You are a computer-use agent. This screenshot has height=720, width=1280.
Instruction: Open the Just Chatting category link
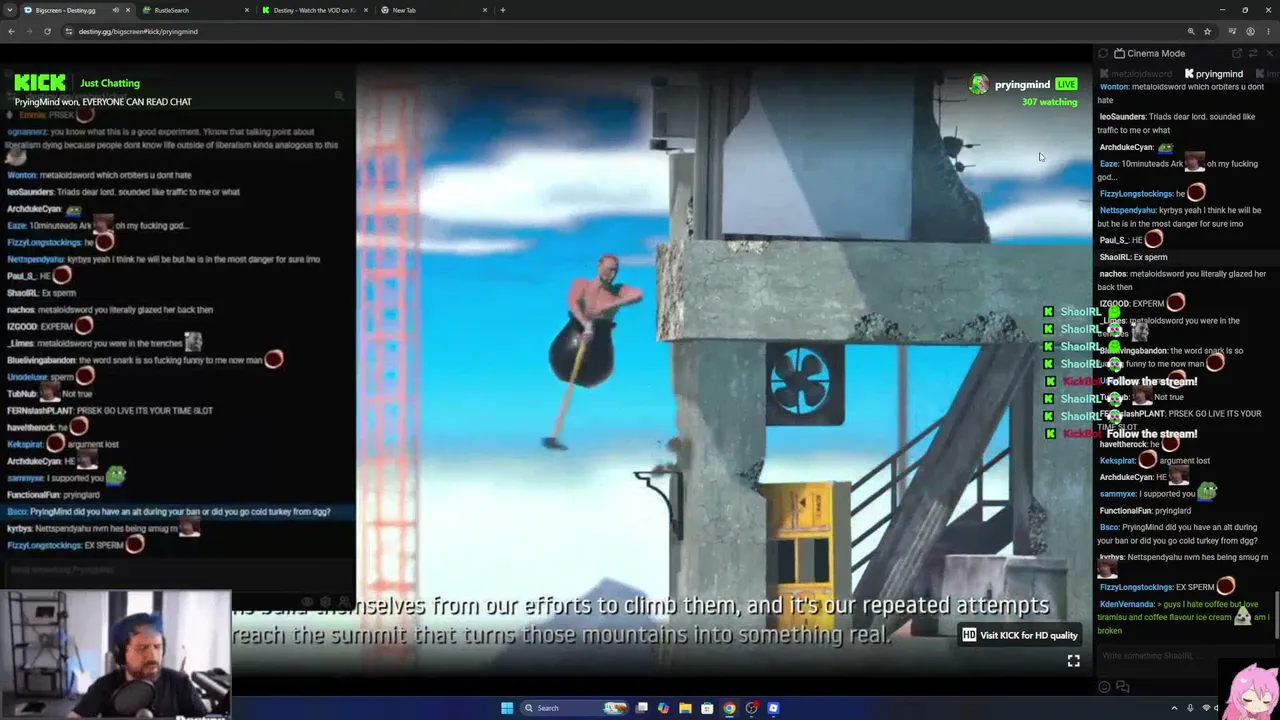[110, 83]
